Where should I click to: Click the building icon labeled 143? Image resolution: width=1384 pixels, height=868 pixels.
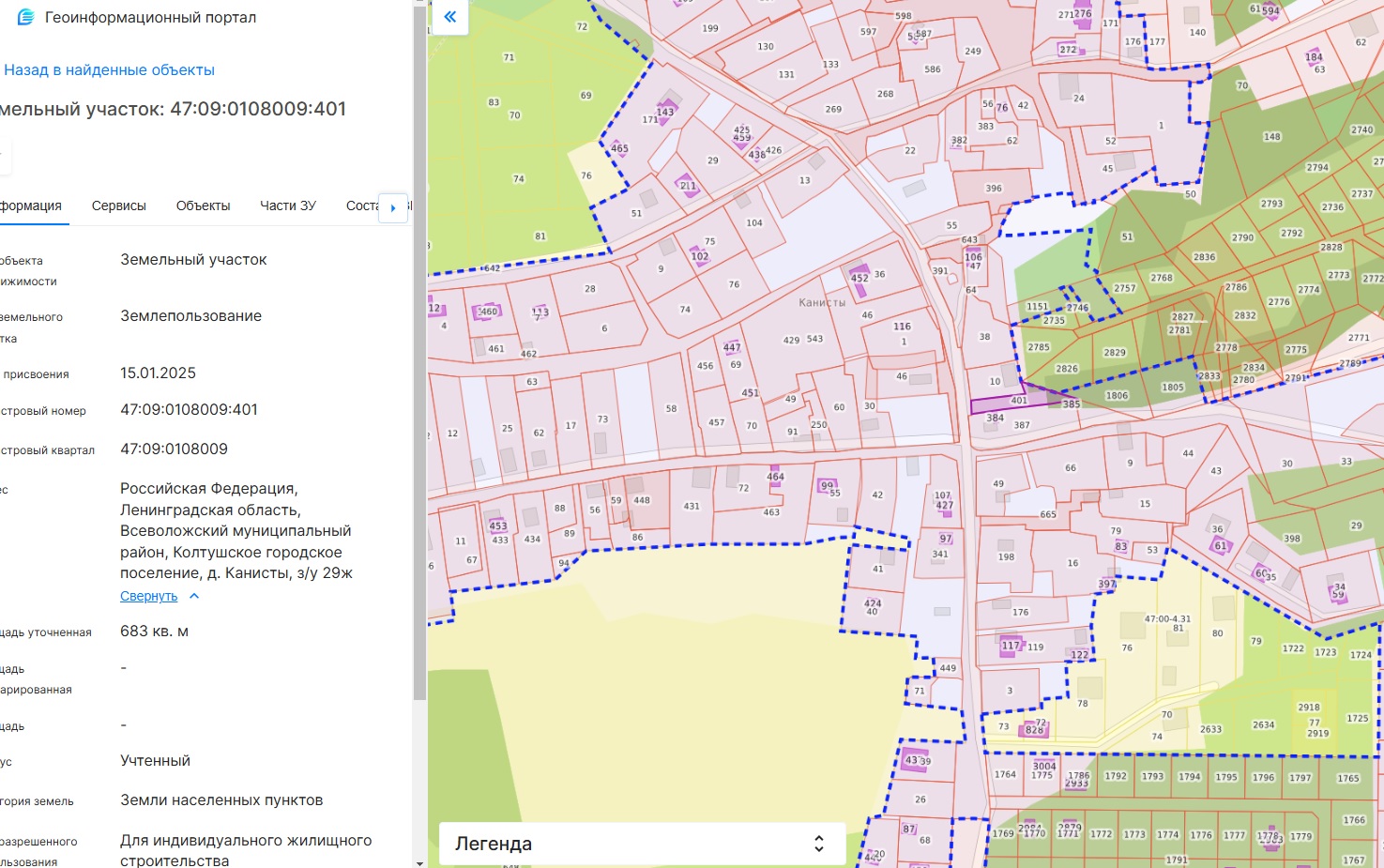[665, 111]
